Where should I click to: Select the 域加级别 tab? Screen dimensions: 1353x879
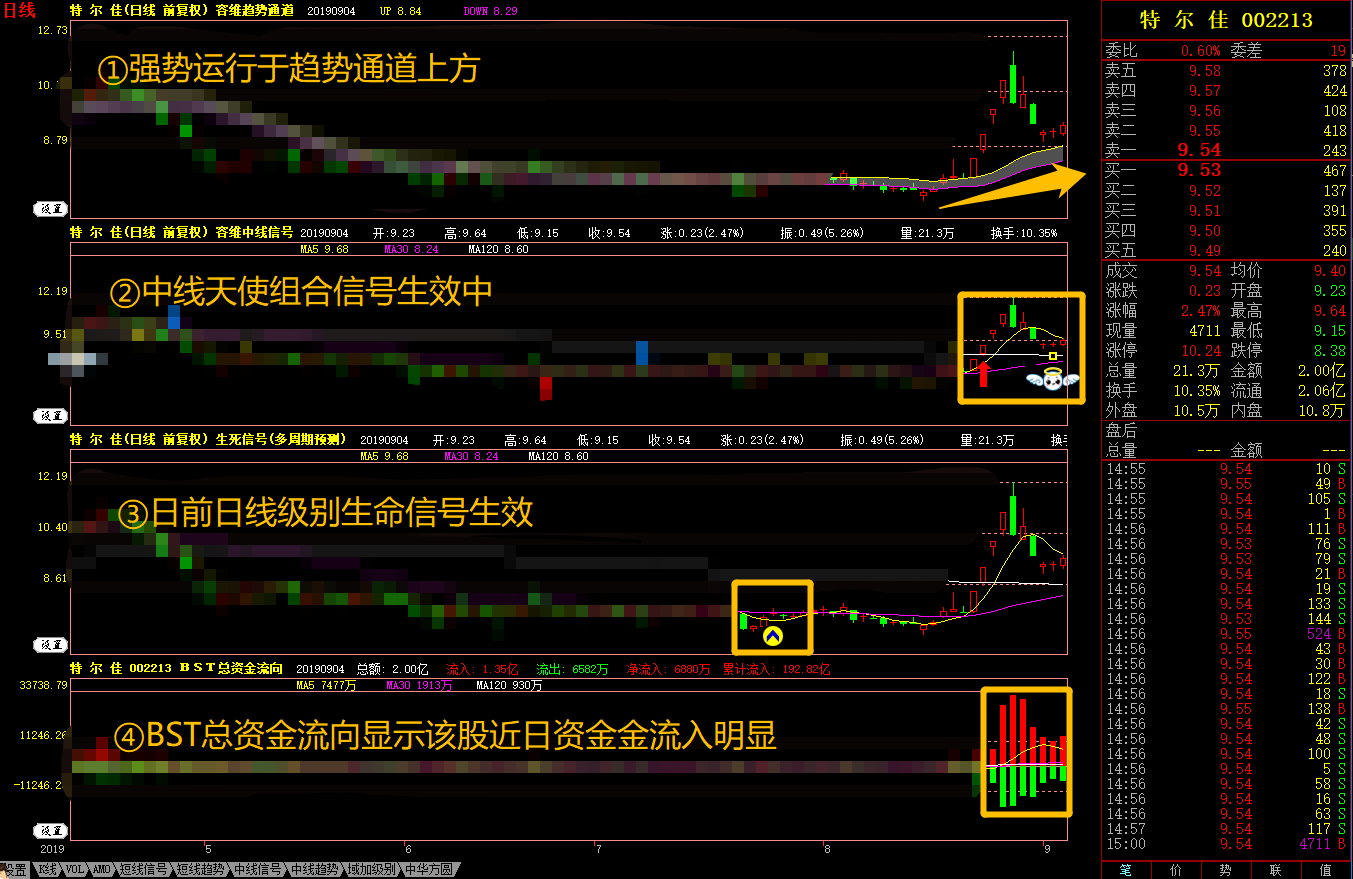coord(372,870)
